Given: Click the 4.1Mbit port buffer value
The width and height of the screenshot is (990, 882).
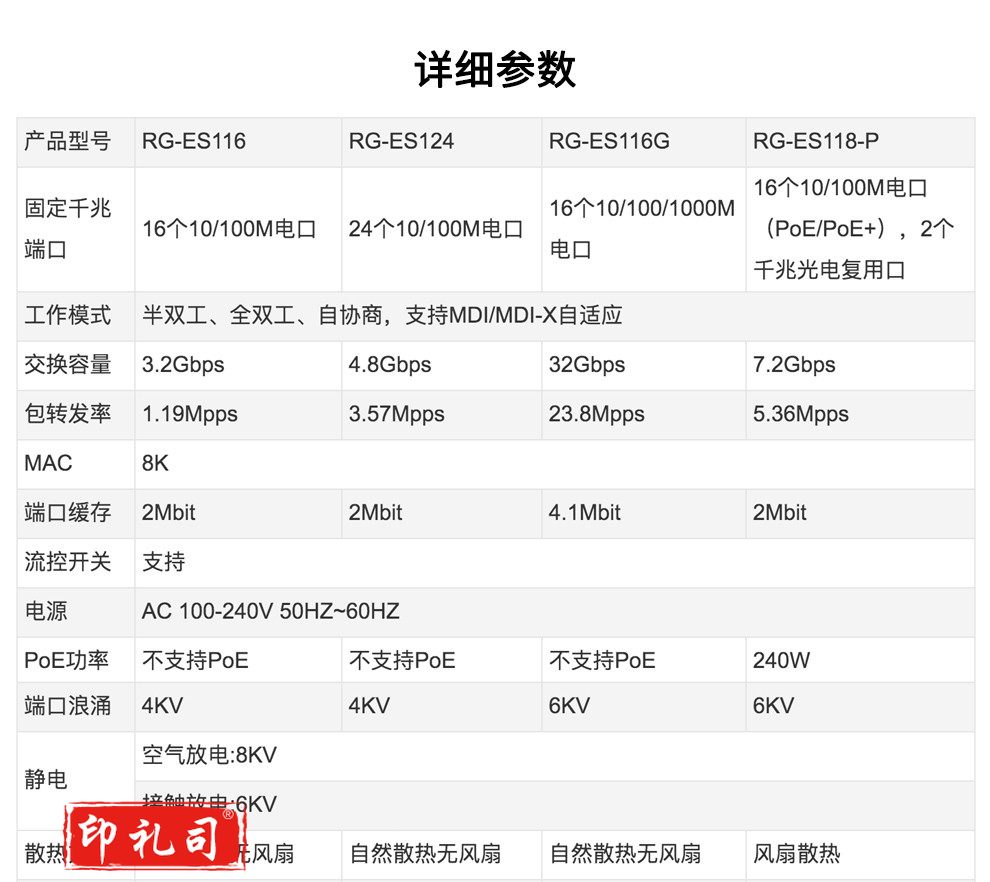Looking at the screenshot, I should tap(585, 513).
